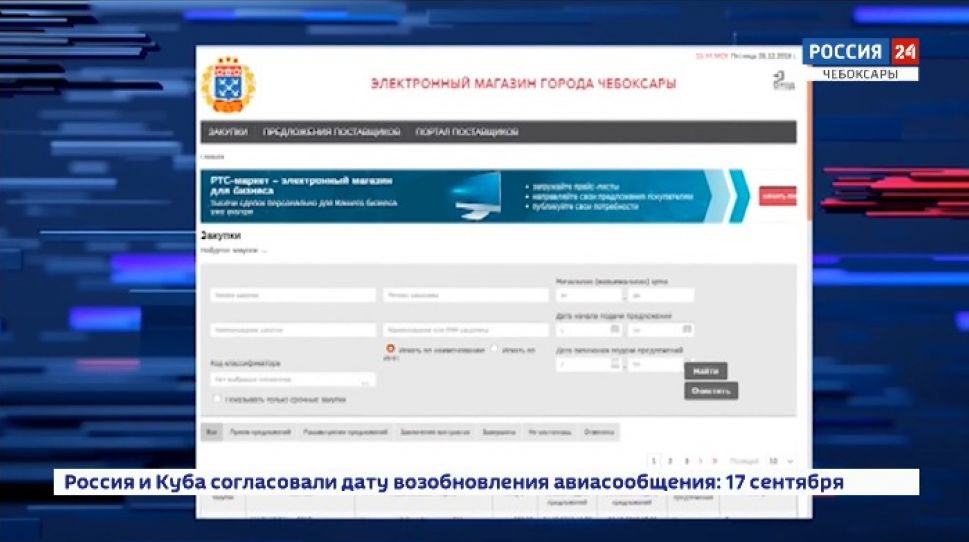Click the Cheboksary coat of arms logo
Viewport: 969px width, 542px height.
[228, 85]
